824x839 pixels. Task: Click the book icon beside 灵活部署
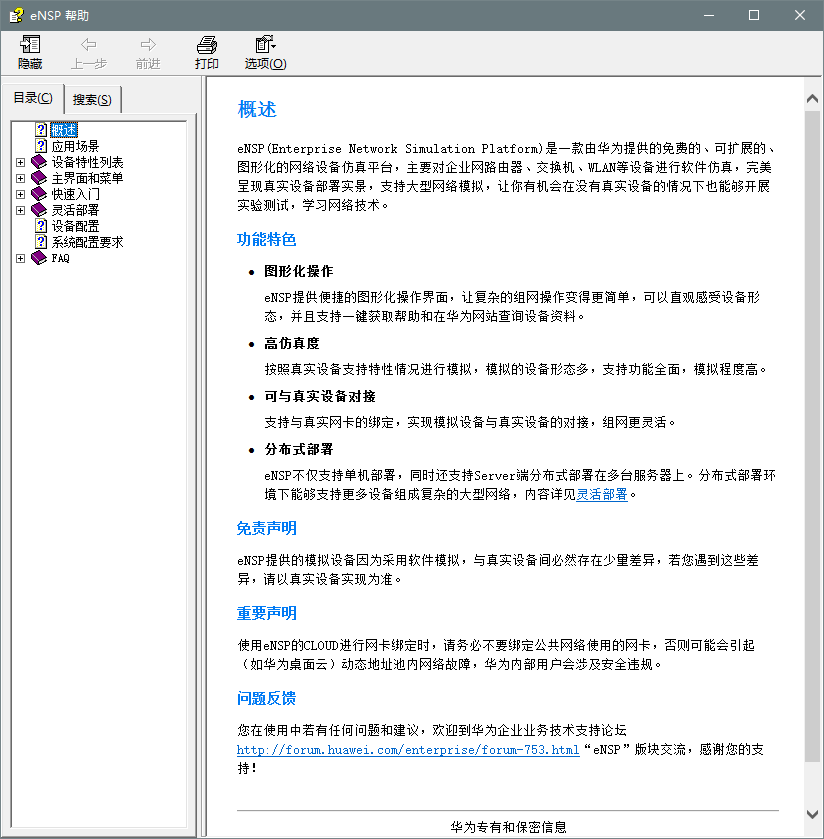pyautogui.click(x=39, y=210)
